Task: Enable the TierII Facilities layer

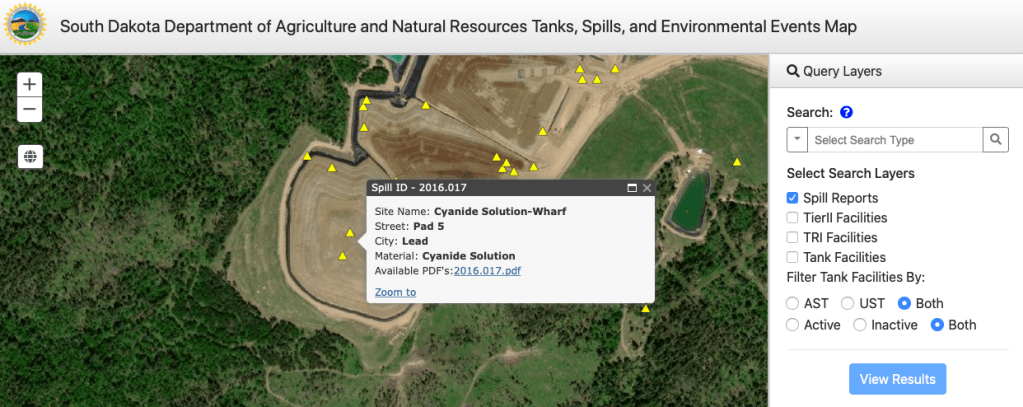Action: pos(793,217)
